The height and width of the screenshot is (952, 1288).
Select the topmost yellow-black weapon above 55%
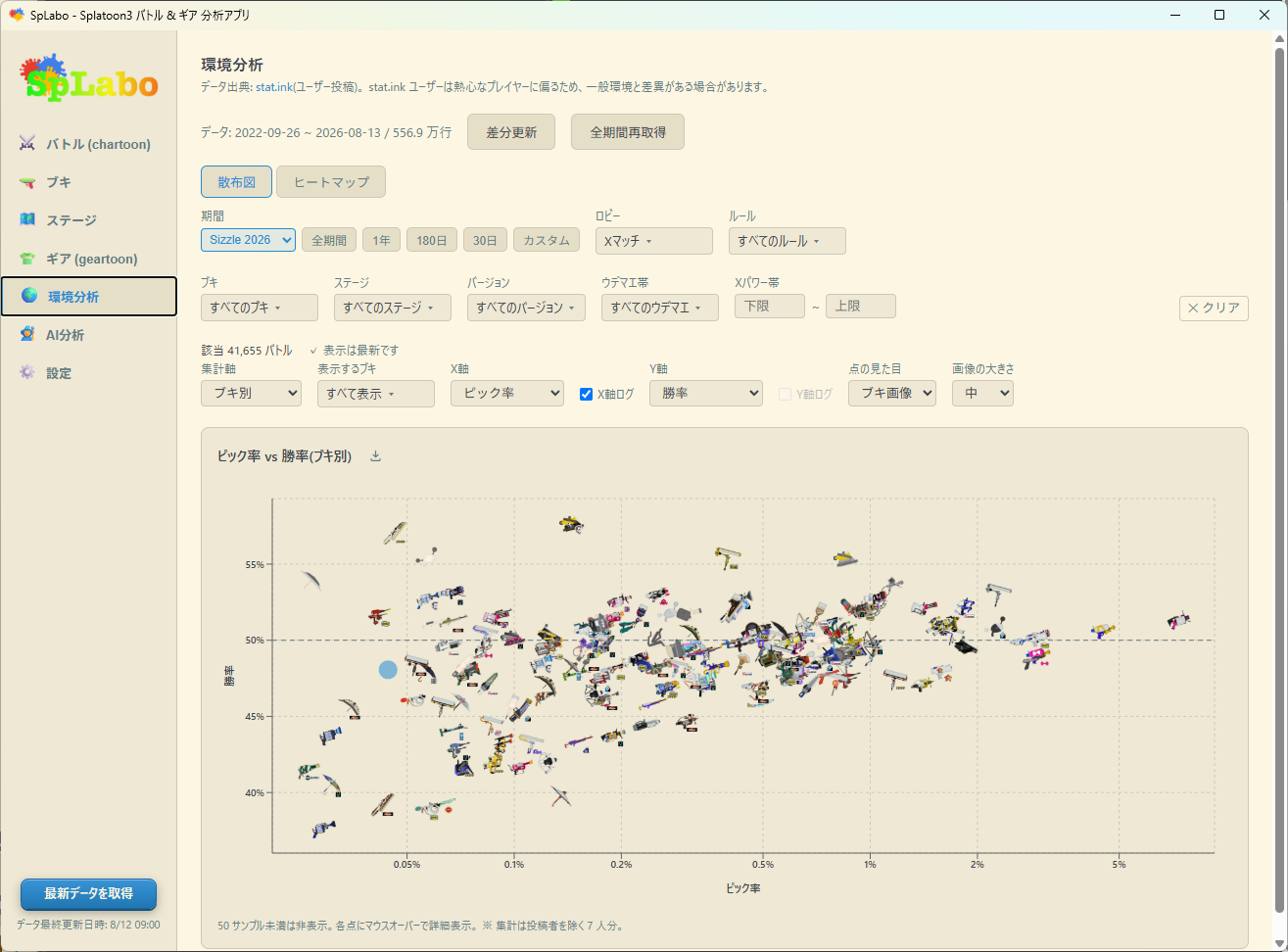coord(571,525)
